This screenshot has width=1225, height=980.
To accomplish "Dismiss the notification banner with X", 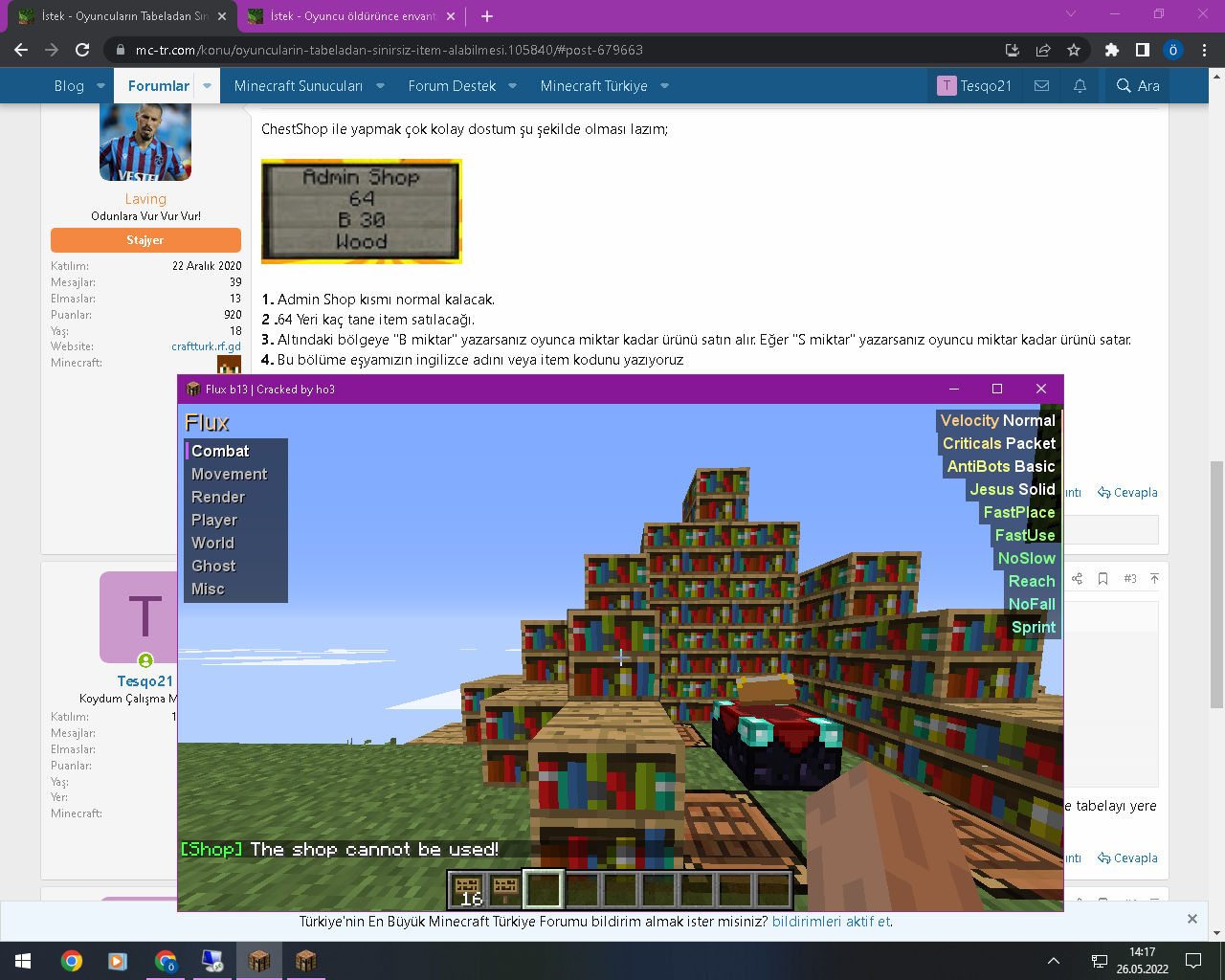I will click(x=1192, y=919).
